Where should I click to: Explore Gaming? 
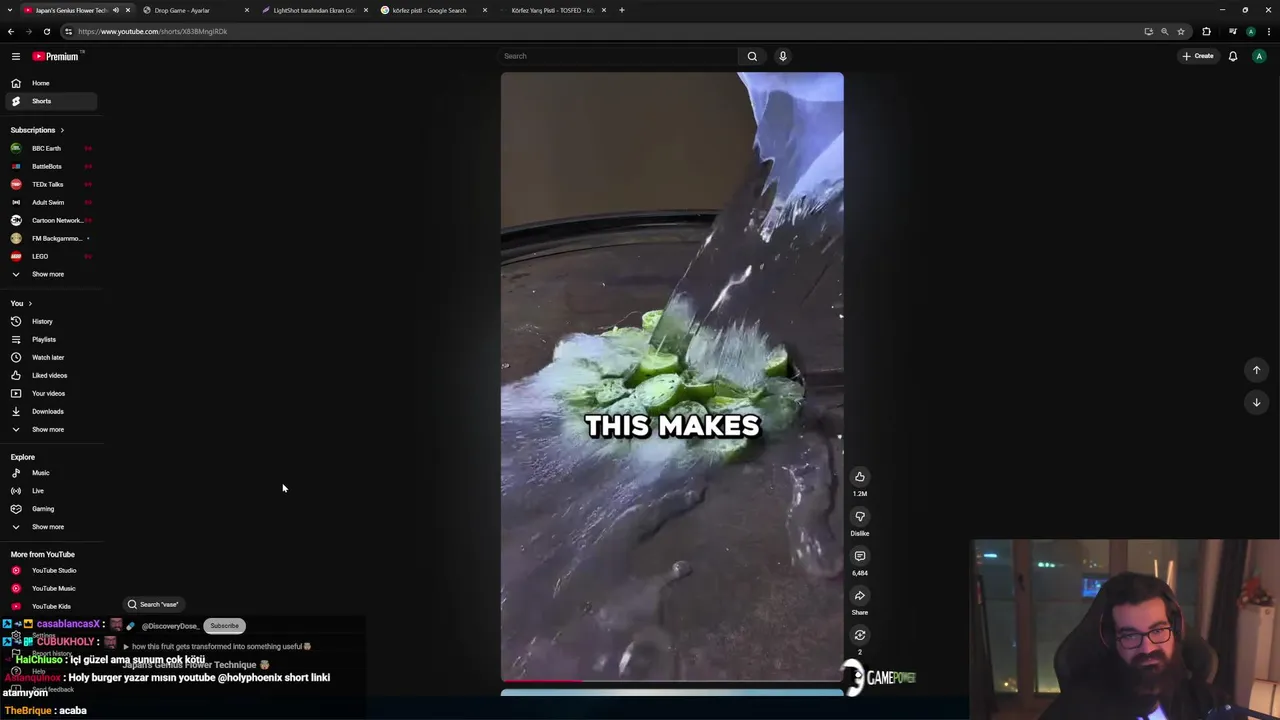click(x=50, y=509)
